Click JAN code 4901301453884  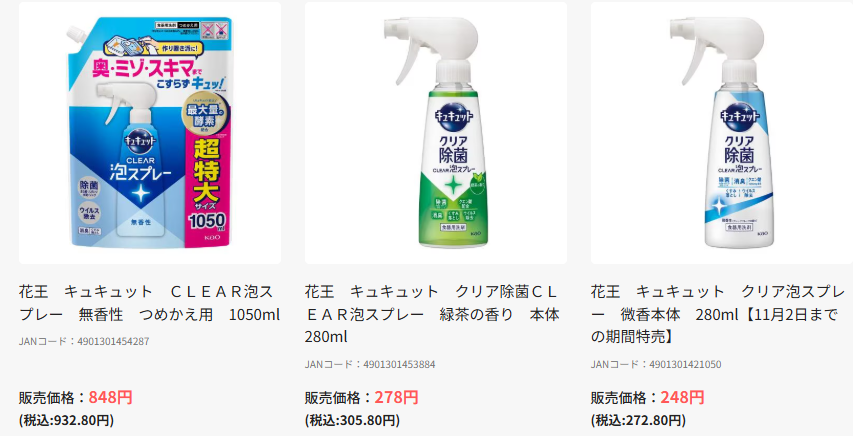tap(370, 364)
